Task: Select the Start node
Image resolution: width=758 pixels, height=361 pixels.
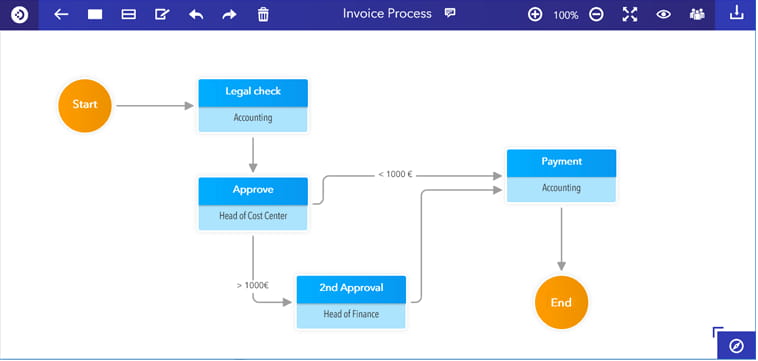Action: click(85, 105)
